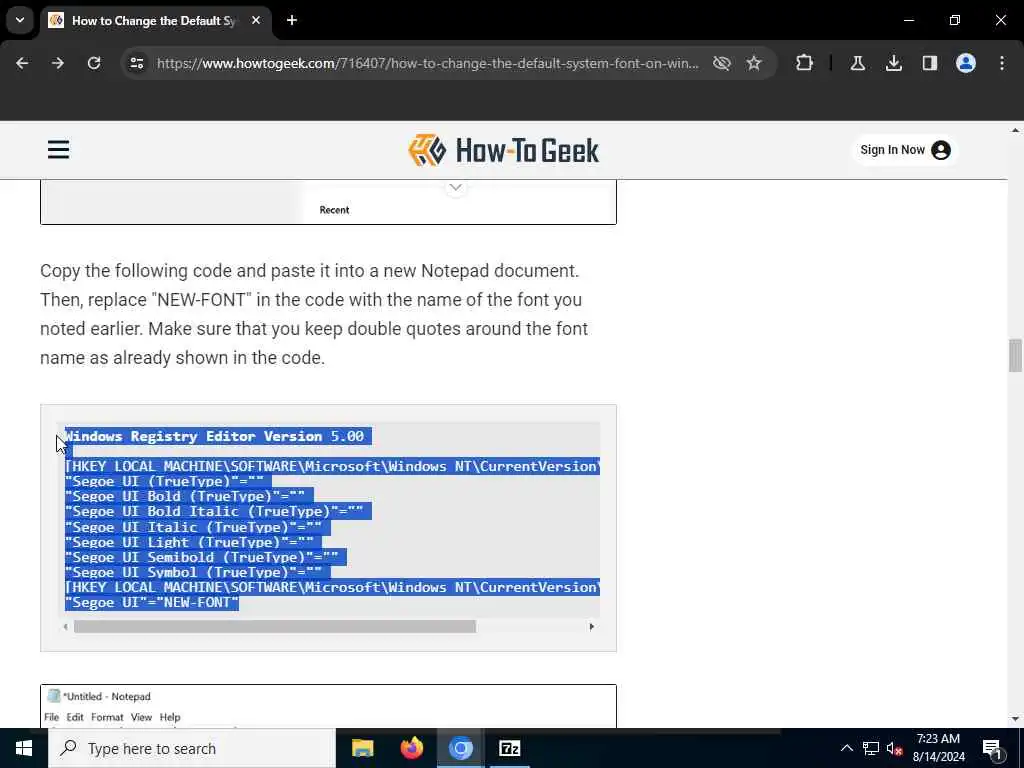Click File in the Notepad screenshot
This screenshot has height=768, width=1024.
(52, 717)
